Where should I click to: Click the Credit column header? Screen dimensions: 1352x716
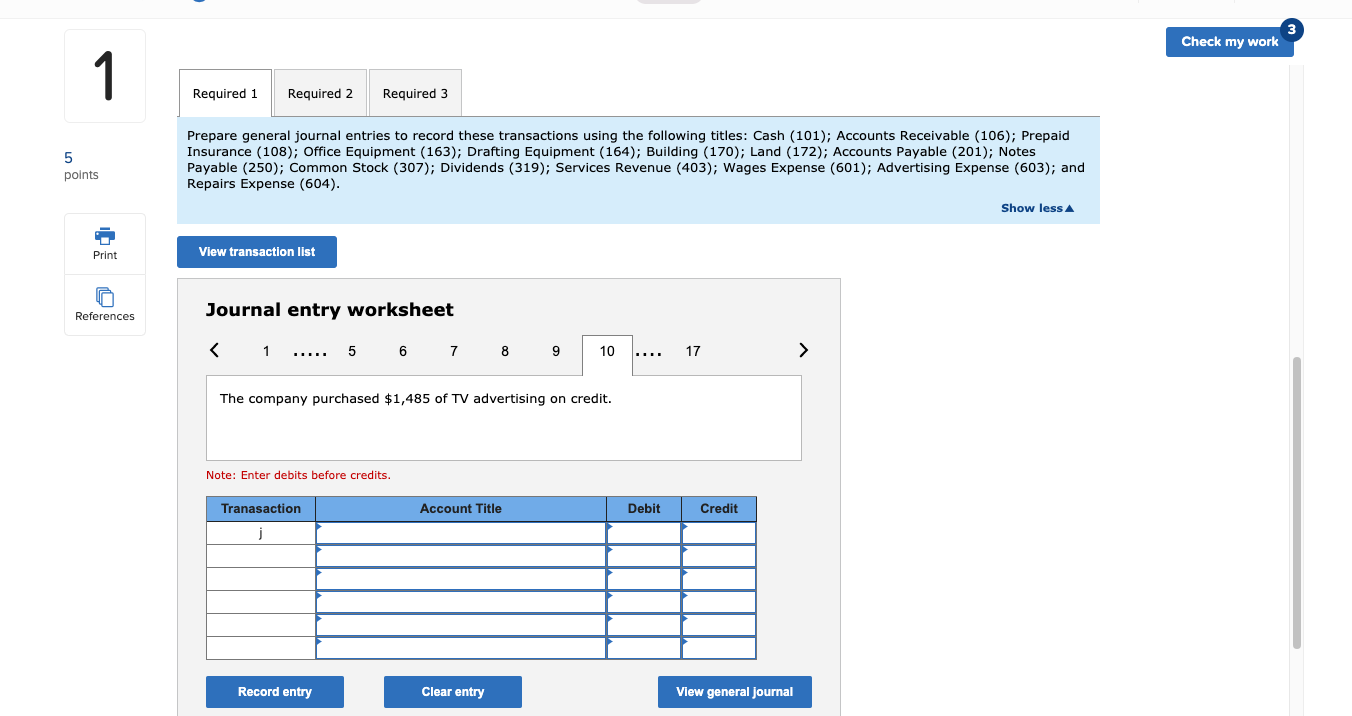(719, 509)
